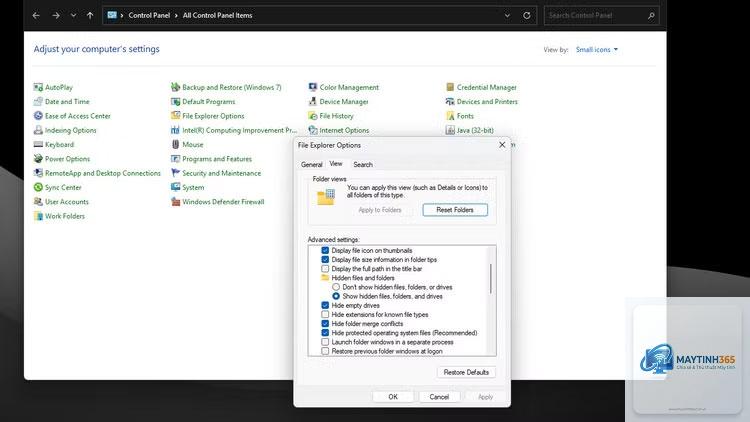Open Date and Time icon
The height and width of the screenshot is (422, 750).
[38, 101]
